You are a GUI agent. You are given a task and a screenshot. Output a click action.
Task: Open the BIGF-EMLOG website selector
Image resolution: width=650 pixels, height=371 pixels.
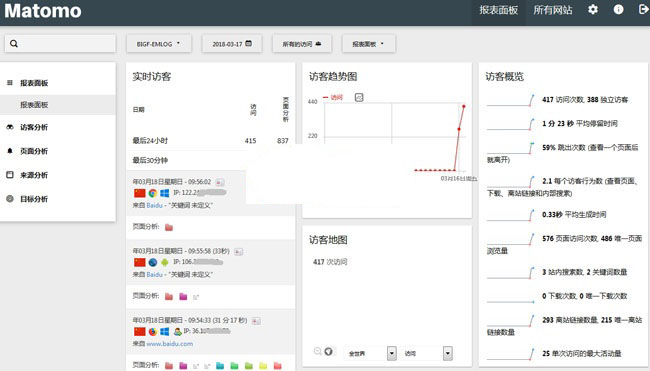[159, 44]
